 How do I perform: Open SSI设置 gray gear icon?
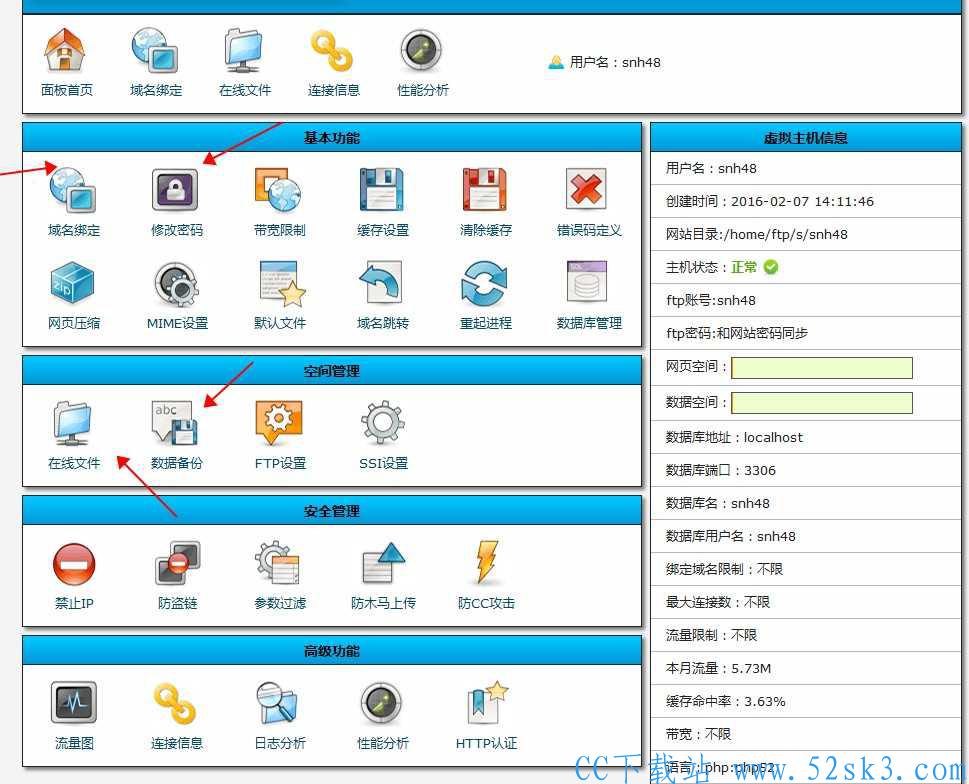click(383, 423)
